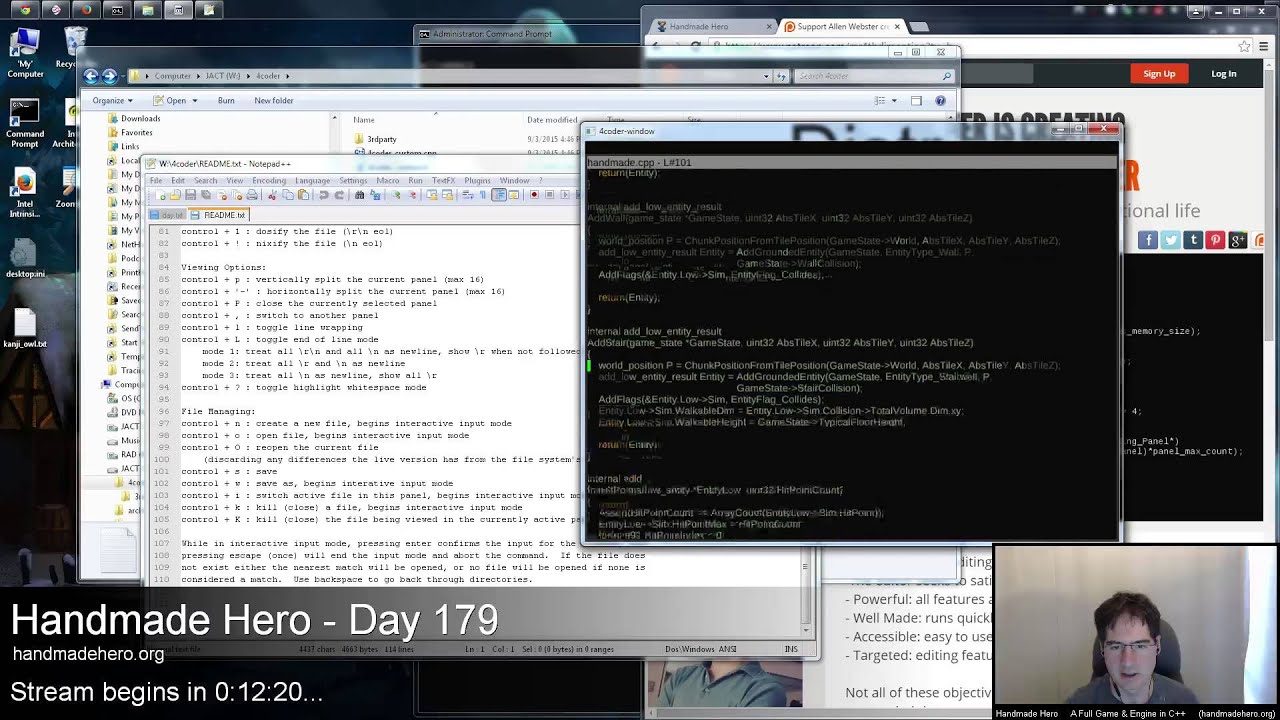The image size is (1280, 720).
Task: Click Notepad++ Paste icon
Action: click(x=303, y=195)
